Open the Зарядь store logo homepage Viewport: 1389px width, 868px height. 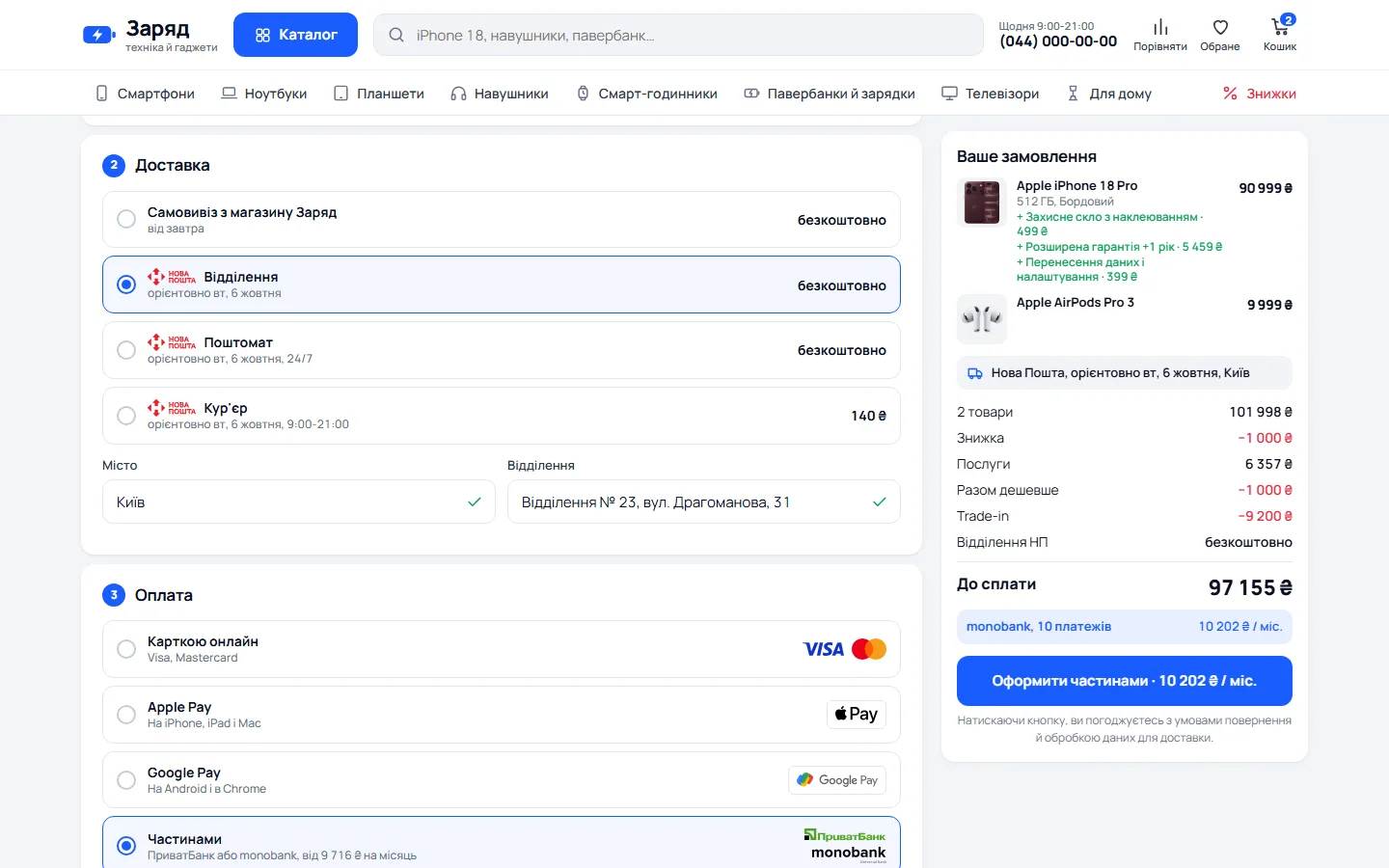(x=150, y=35)
